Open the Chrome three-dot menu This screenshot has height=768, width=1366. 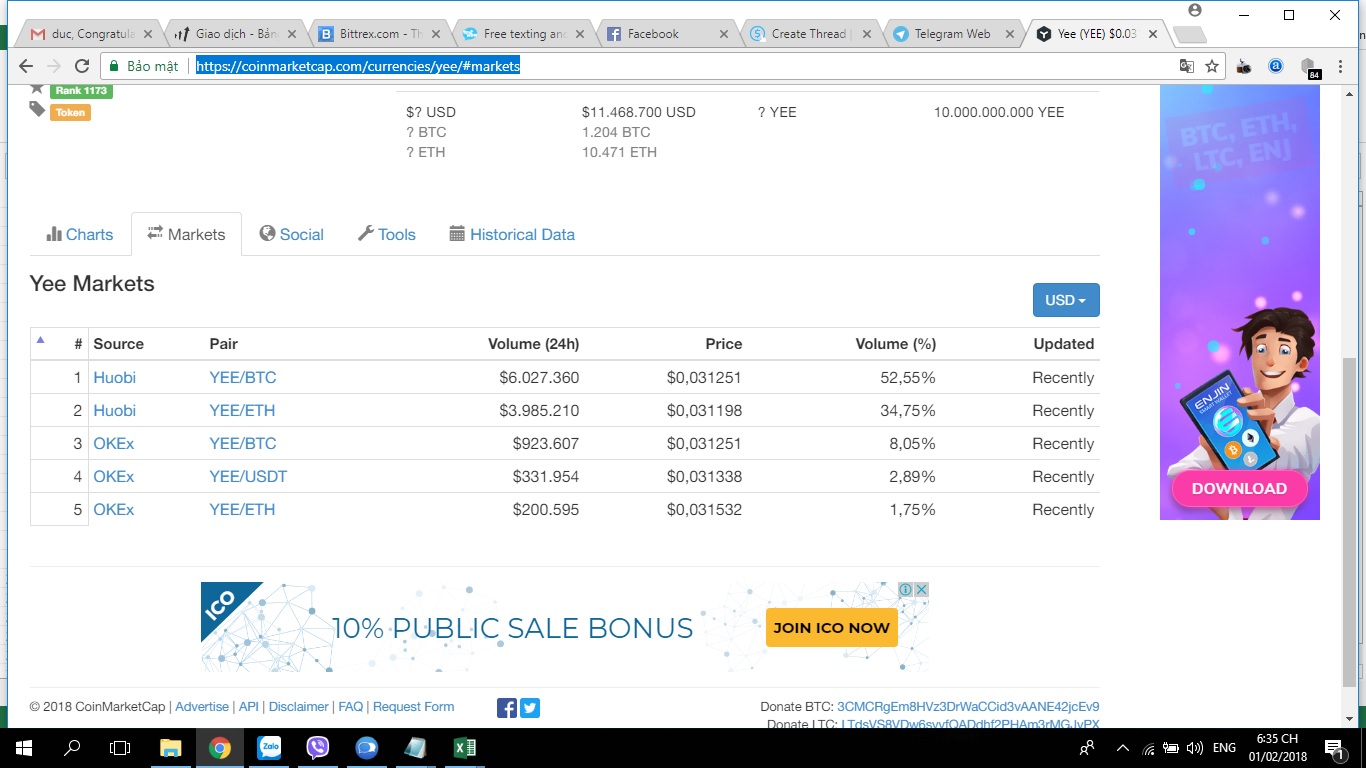(x=1342, y=66)
